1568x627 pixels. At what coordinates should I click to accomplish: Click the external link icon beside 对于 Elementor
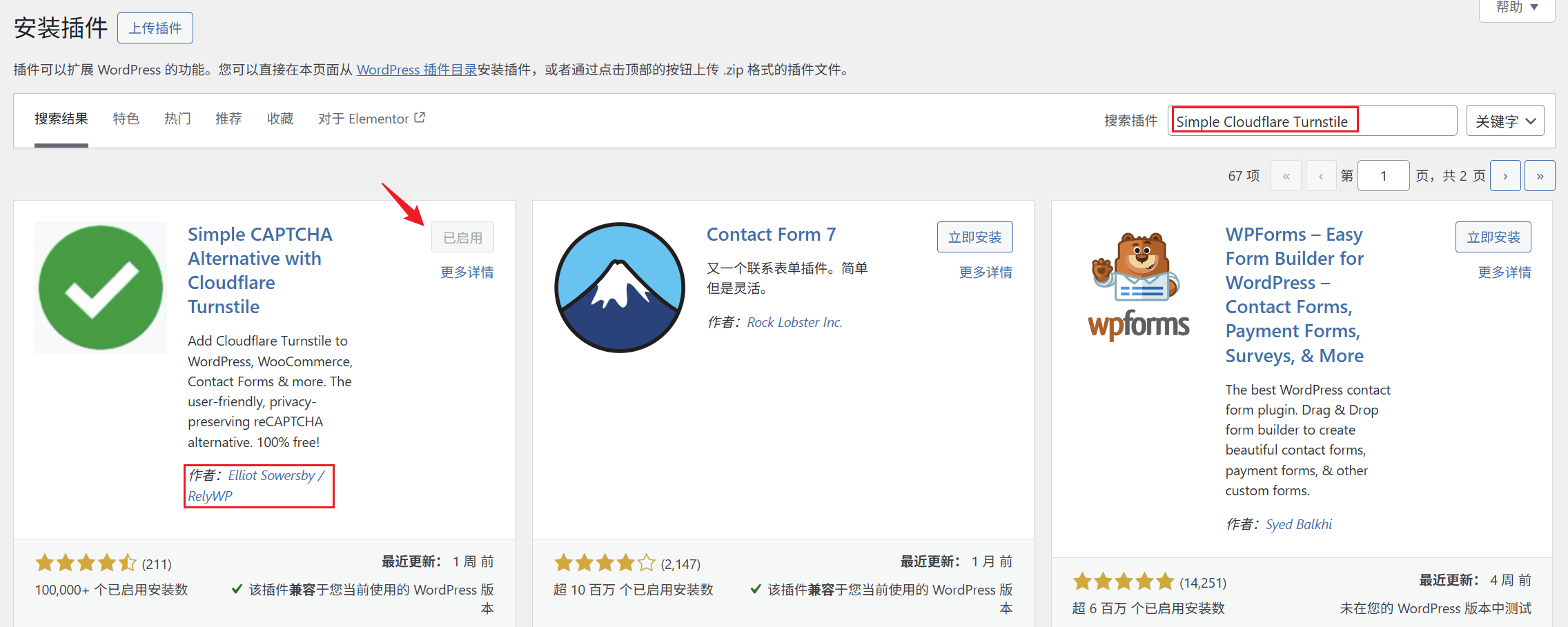[x=421, y=116]
